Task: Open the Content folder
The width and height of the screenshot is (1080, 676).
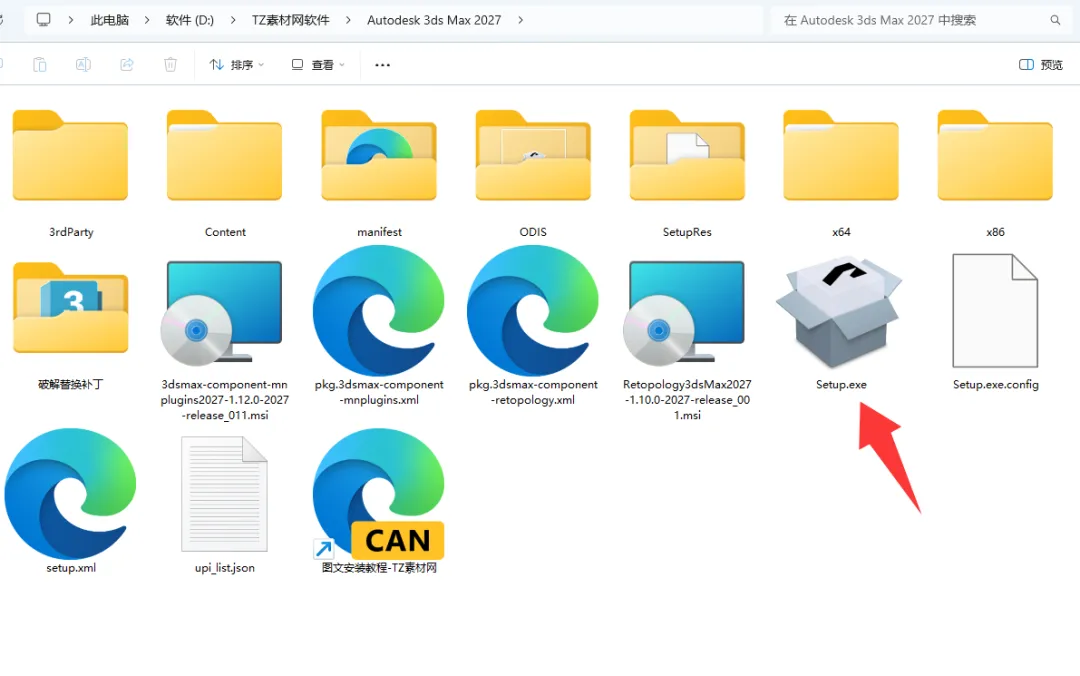Action: [x=225, y=156]
